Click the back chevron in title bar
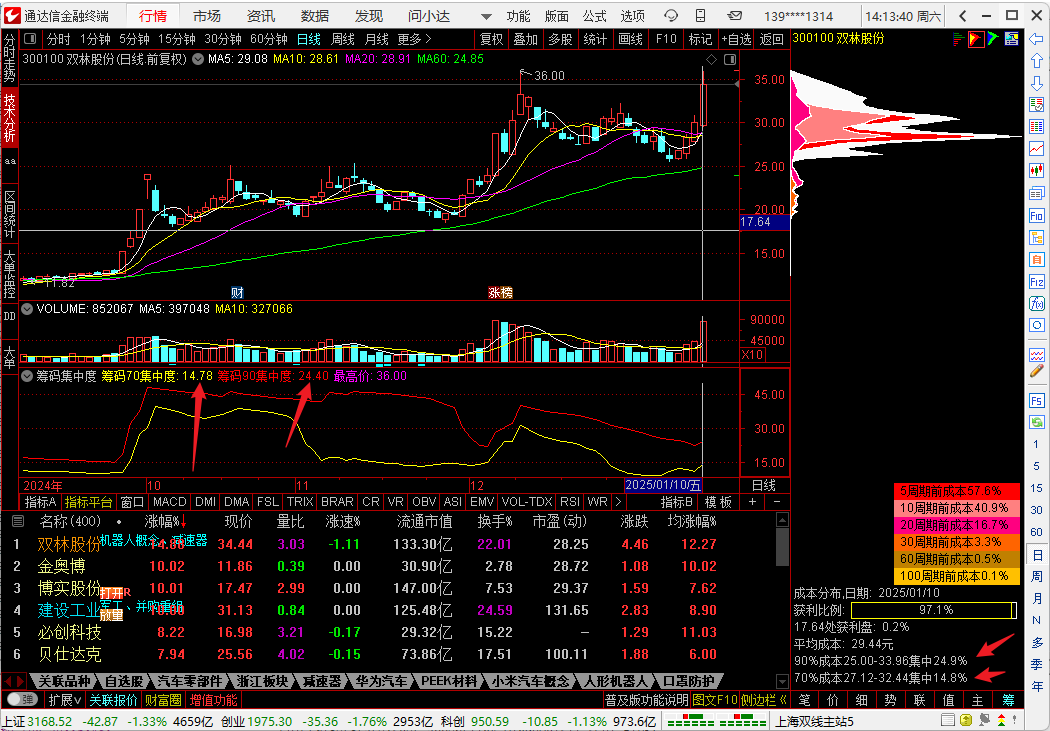The height and width of the screenshot is (731, 1050). (x=963, y=15)
